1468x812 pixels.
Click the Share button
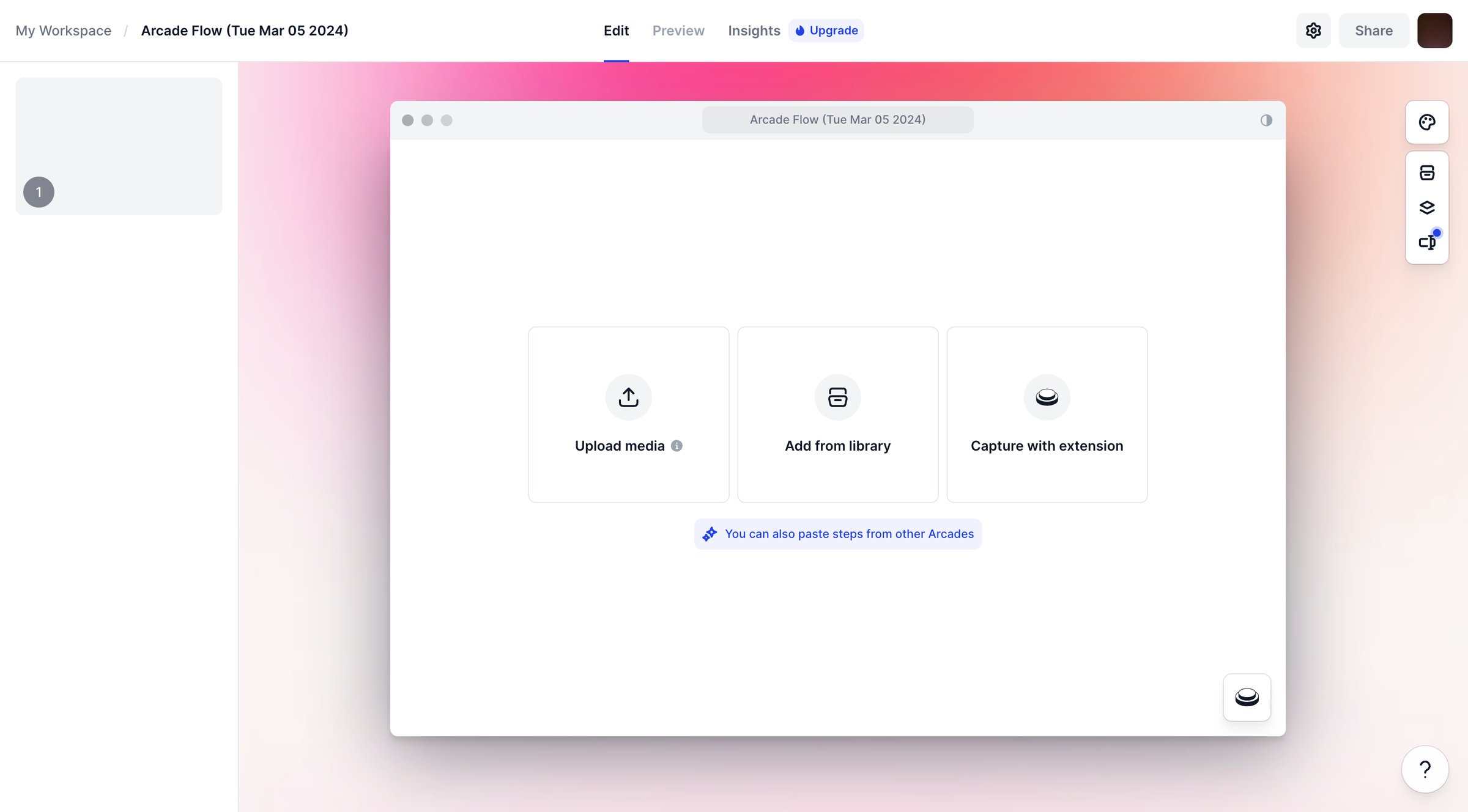click(1373, 31)
